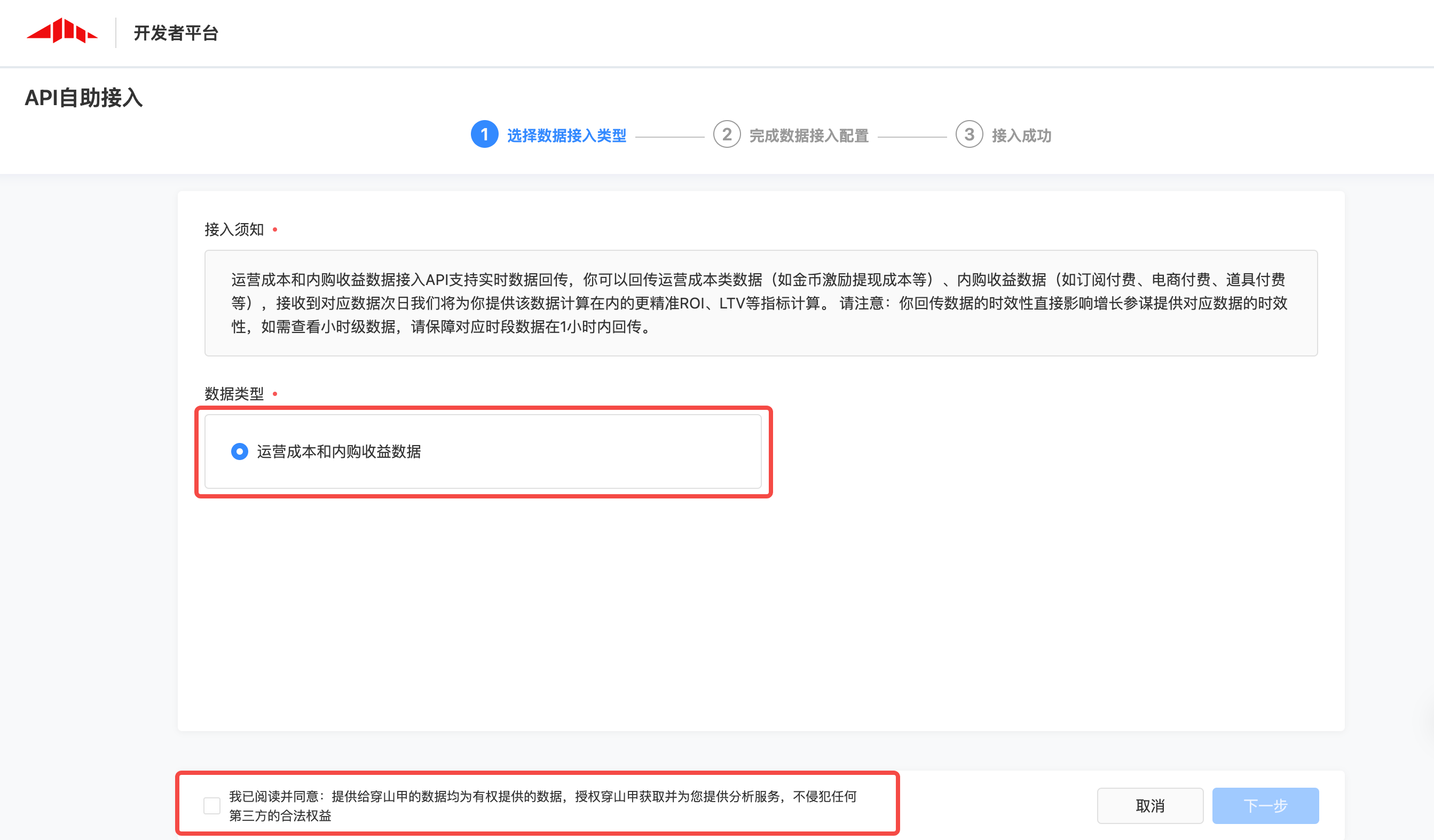Click the red Pangle logo icon
This screenshot has width=1434, height=840.
[x=62, y=31]
